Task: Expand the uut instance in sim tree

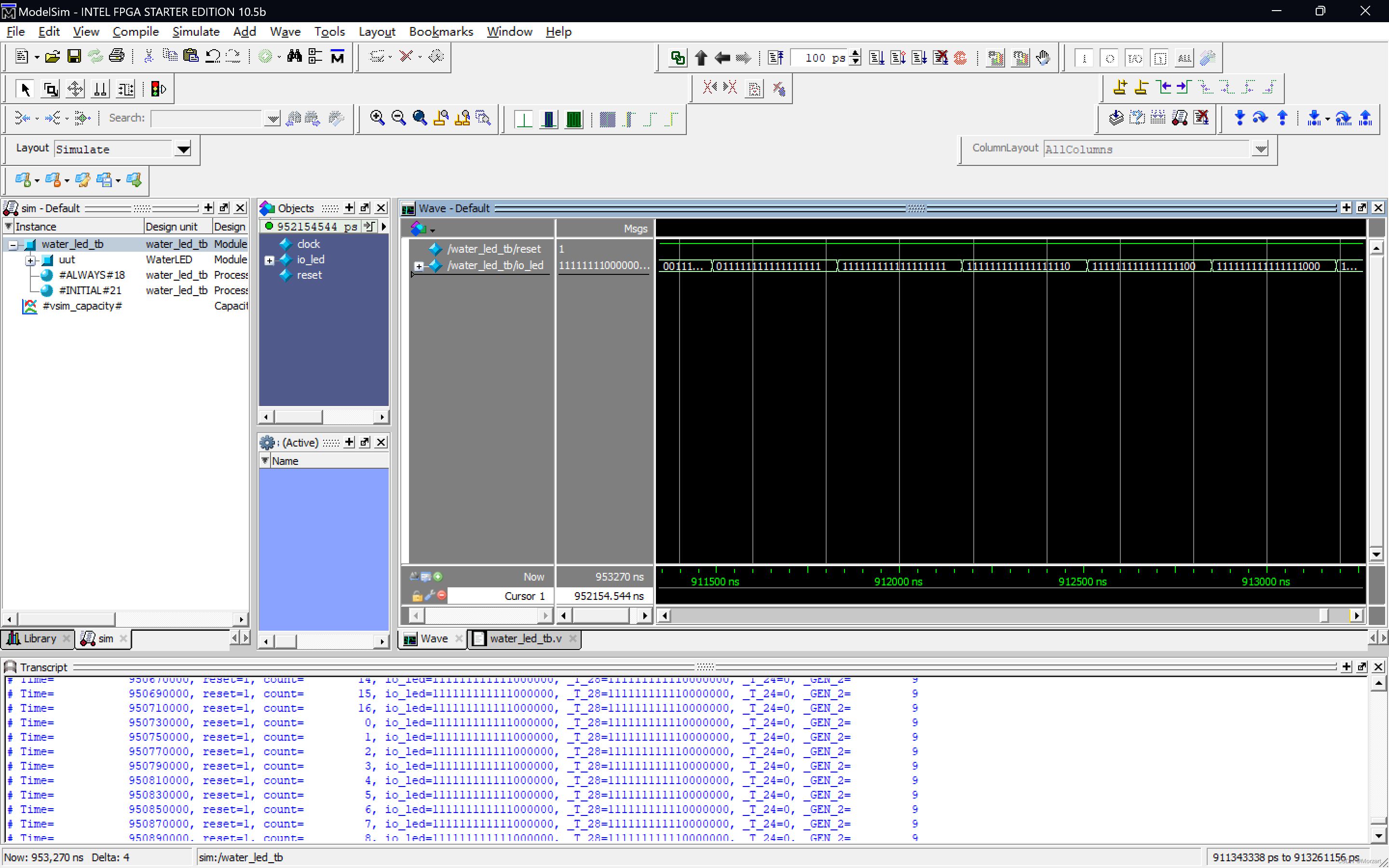Action: [29, 259]
